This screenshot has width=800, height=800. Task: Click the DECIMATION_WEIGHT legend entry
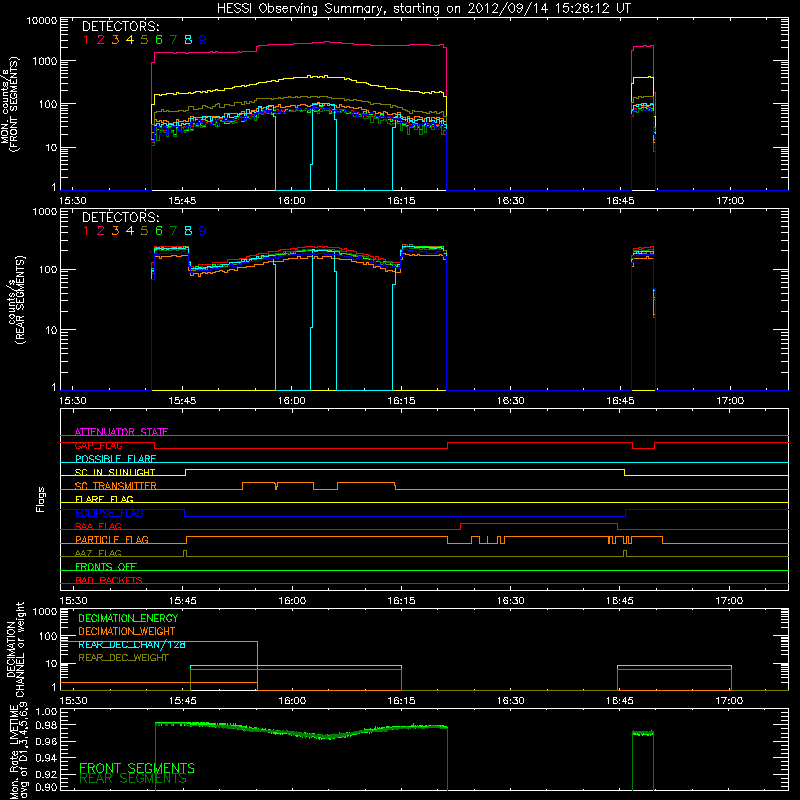tap(127, 631)
